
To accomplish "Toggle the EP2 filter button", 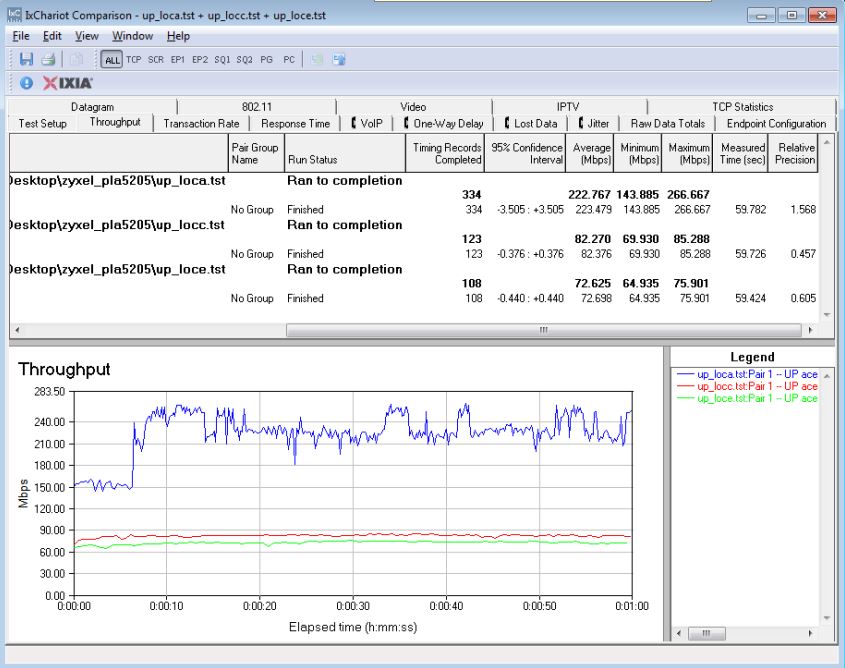I will tap(200, 60).
